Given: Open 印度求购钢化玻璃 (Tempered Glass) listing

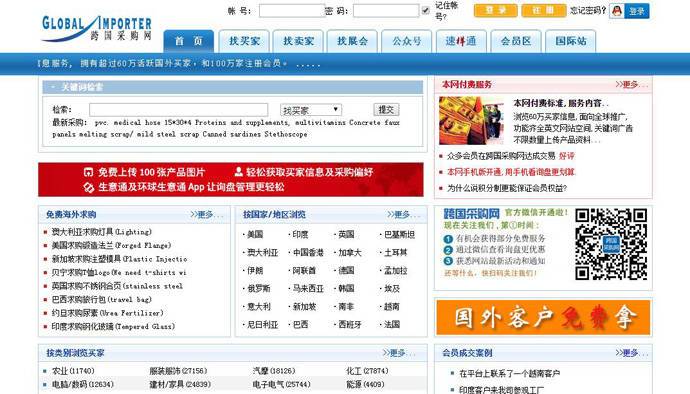Looking at the screenshot, I should [113, 327].
